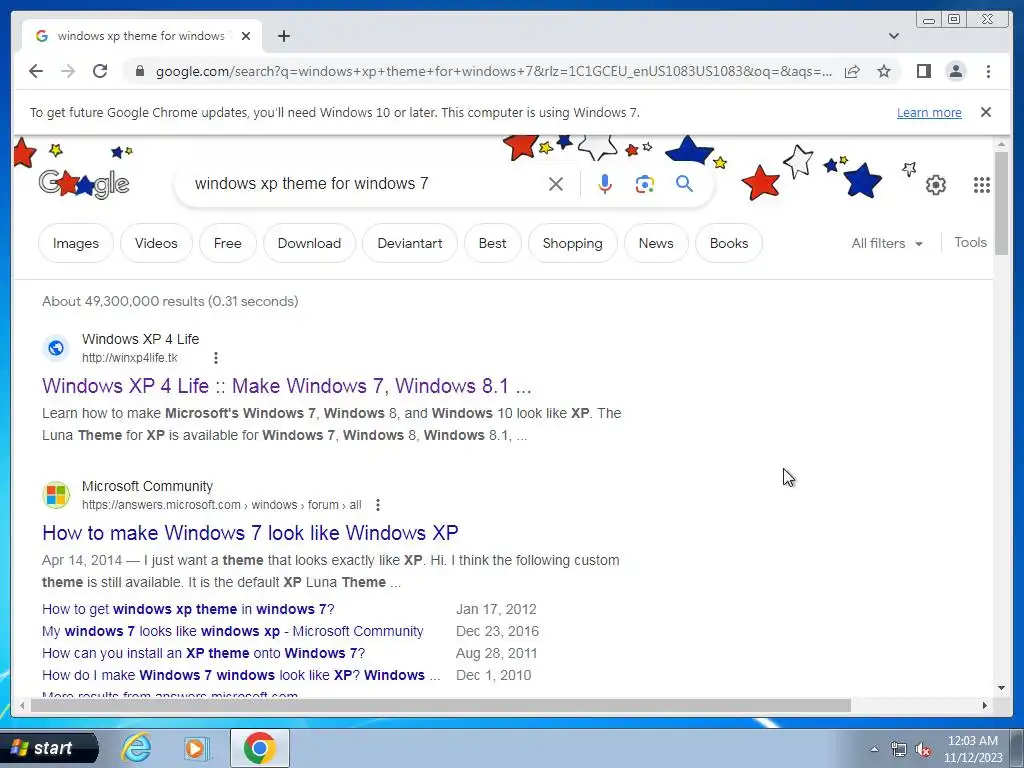View site information via lock icon

click(139, 71)
